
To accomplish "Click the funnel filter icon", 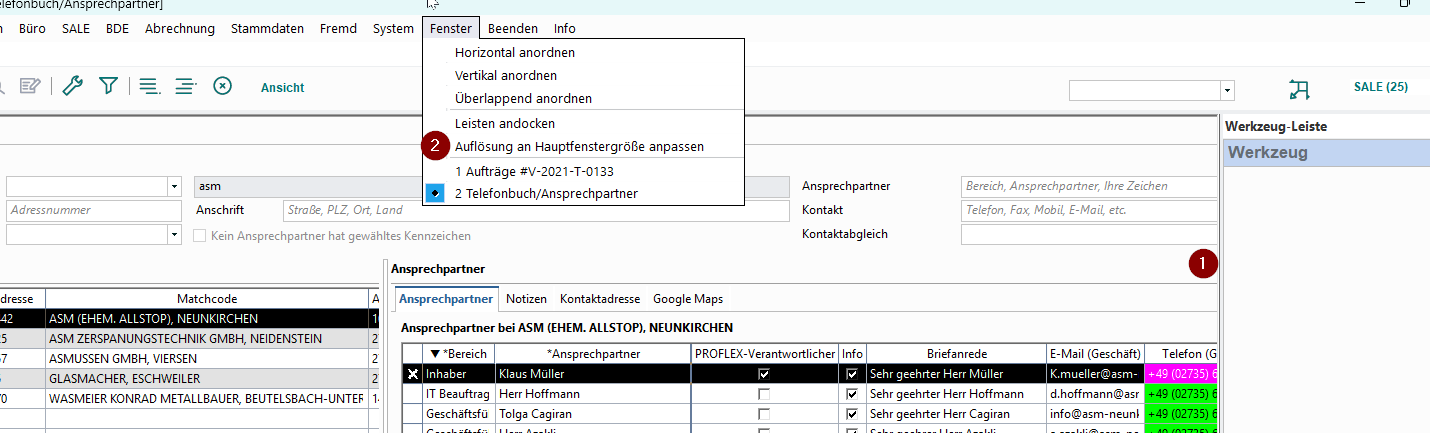I will (x=108, y=86).
